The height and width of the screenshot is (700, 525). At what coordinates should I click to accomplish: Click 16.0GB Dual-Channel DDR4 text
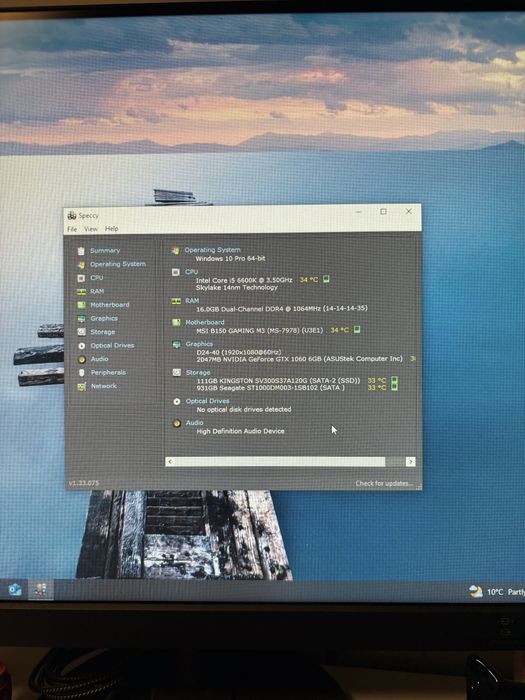[x=282, y=308]
